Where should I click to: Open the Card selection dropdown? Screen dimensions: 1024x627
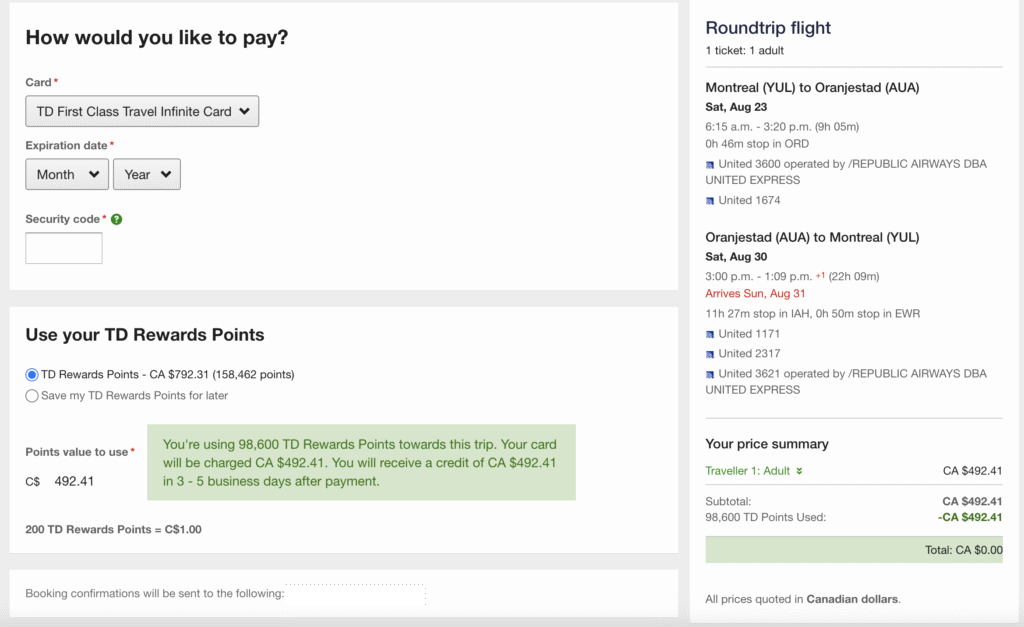(x=142, y=112)
